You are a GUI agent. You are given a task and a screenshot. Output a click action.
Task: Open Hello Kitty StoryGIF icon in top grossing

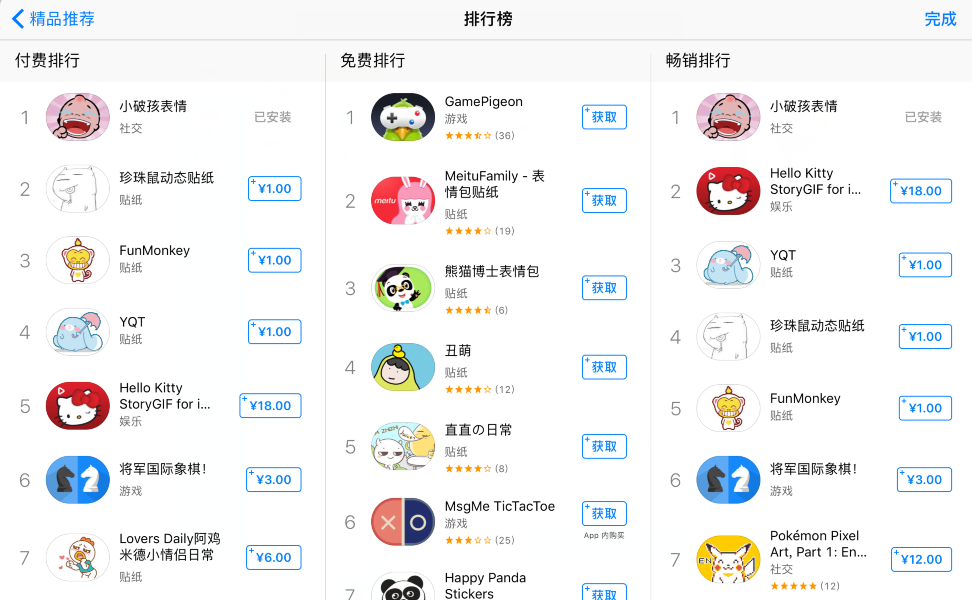[728, 190]
